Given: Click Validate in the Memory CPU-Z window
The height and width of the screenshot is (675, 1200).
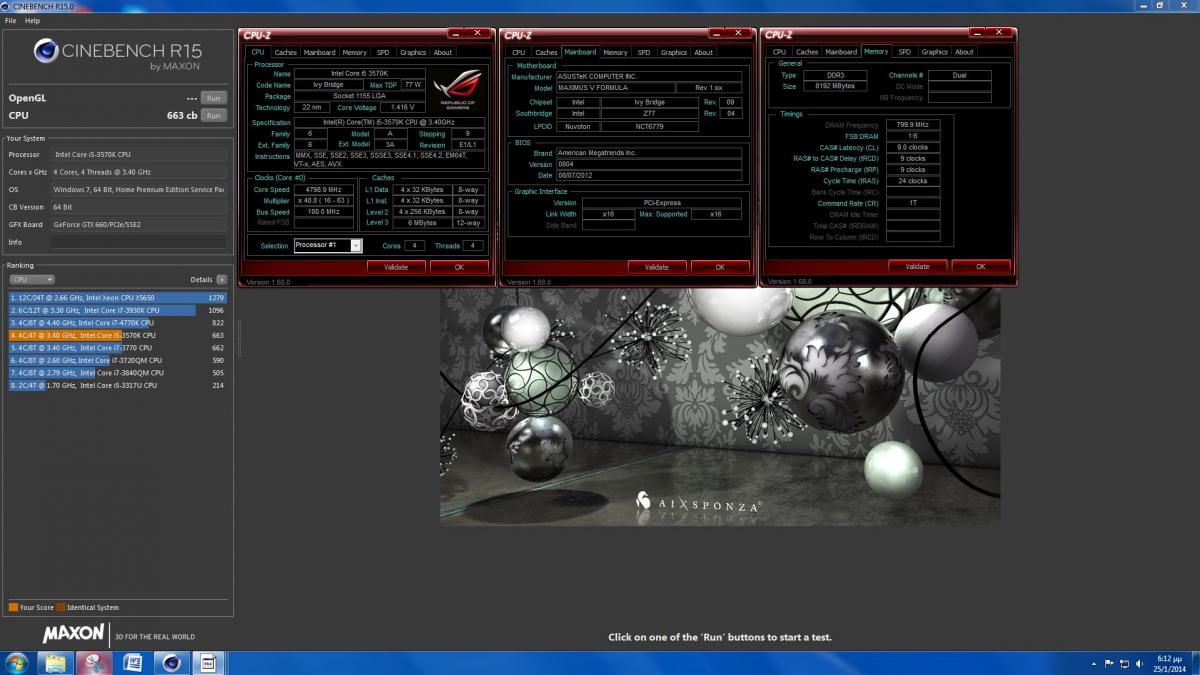Looking at the screenshot, I should pos(918,267).
